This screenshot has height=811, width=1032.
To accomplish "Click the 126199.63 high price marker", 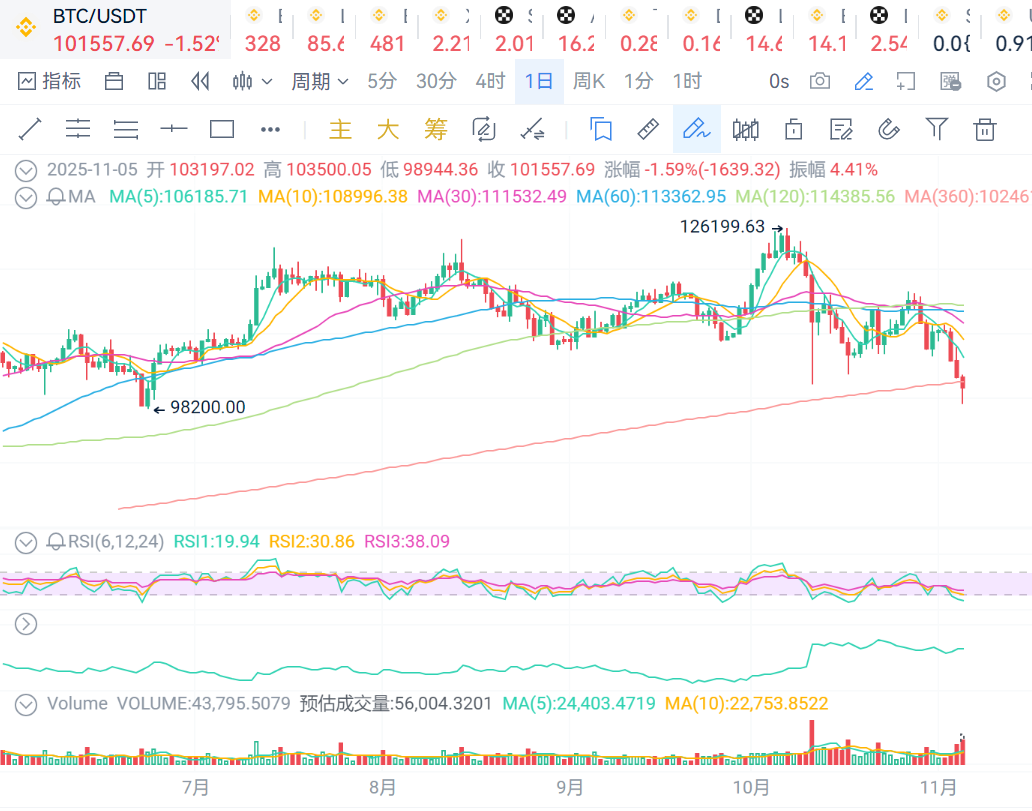I will [x=722, y=227].
